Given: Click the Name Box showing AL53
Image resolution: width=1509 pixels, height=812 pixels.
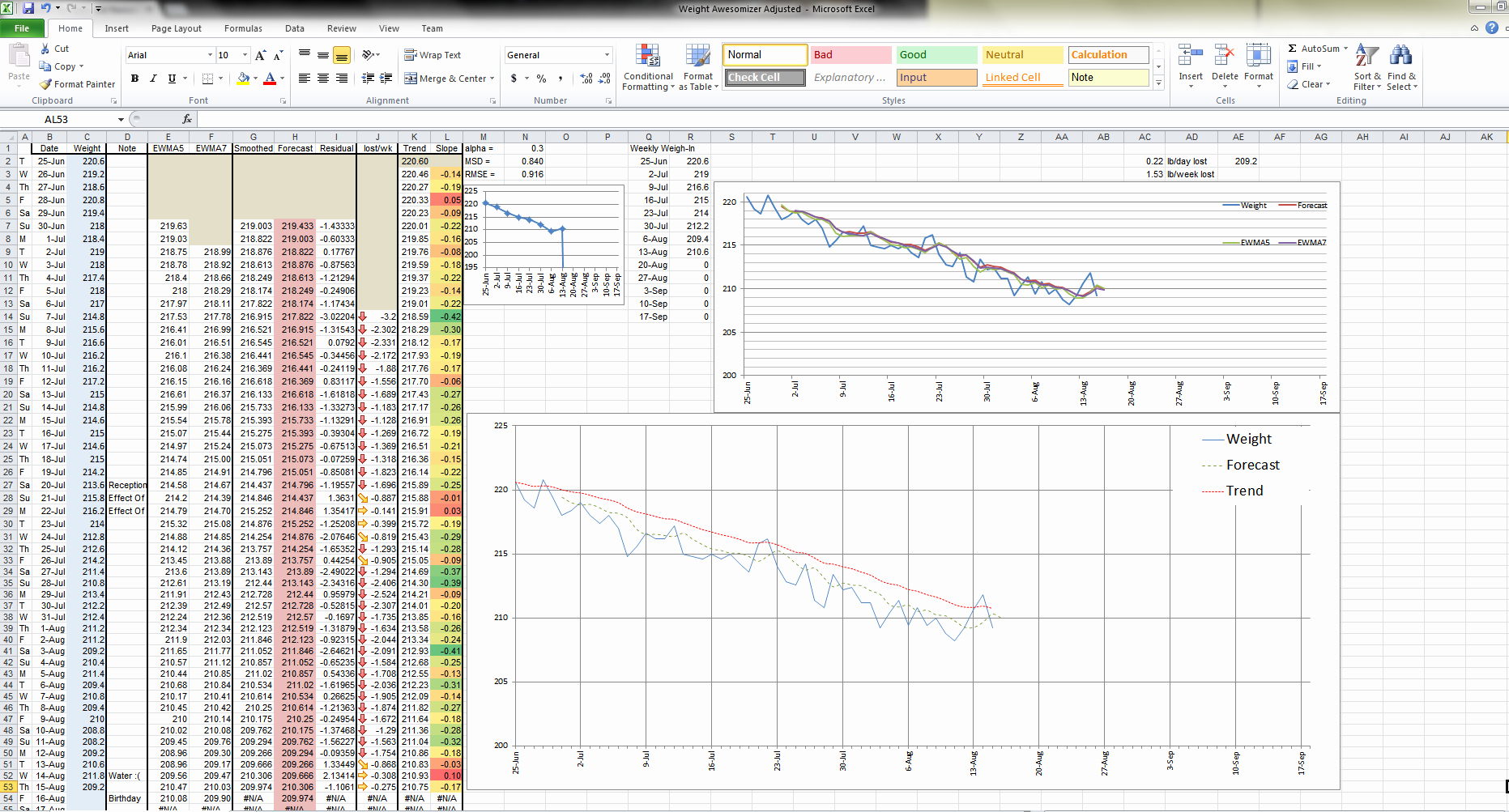Looking at the screenshot, I should (x=57, y=120).
